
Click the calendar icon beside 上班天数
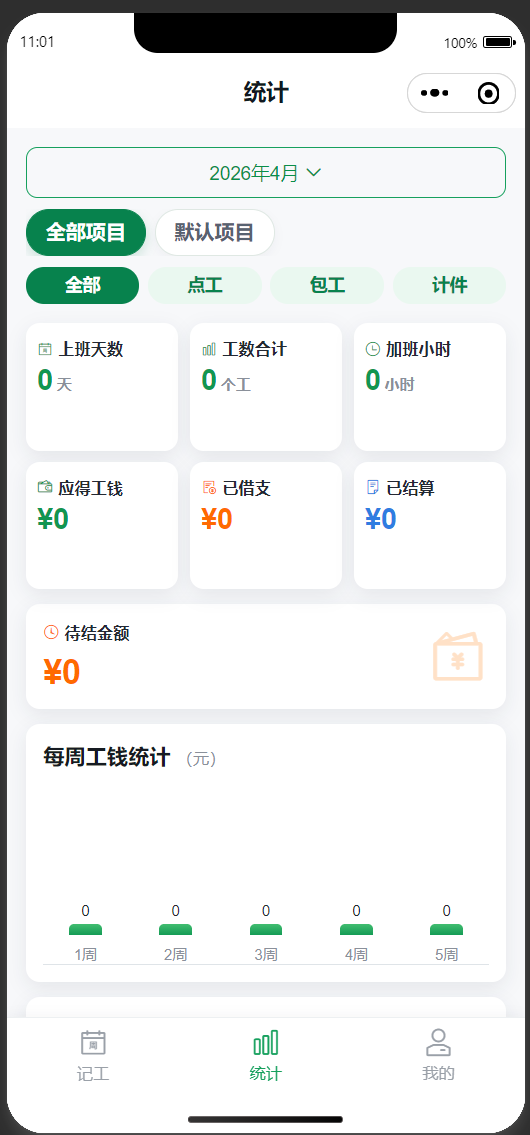tap(45, 350)
